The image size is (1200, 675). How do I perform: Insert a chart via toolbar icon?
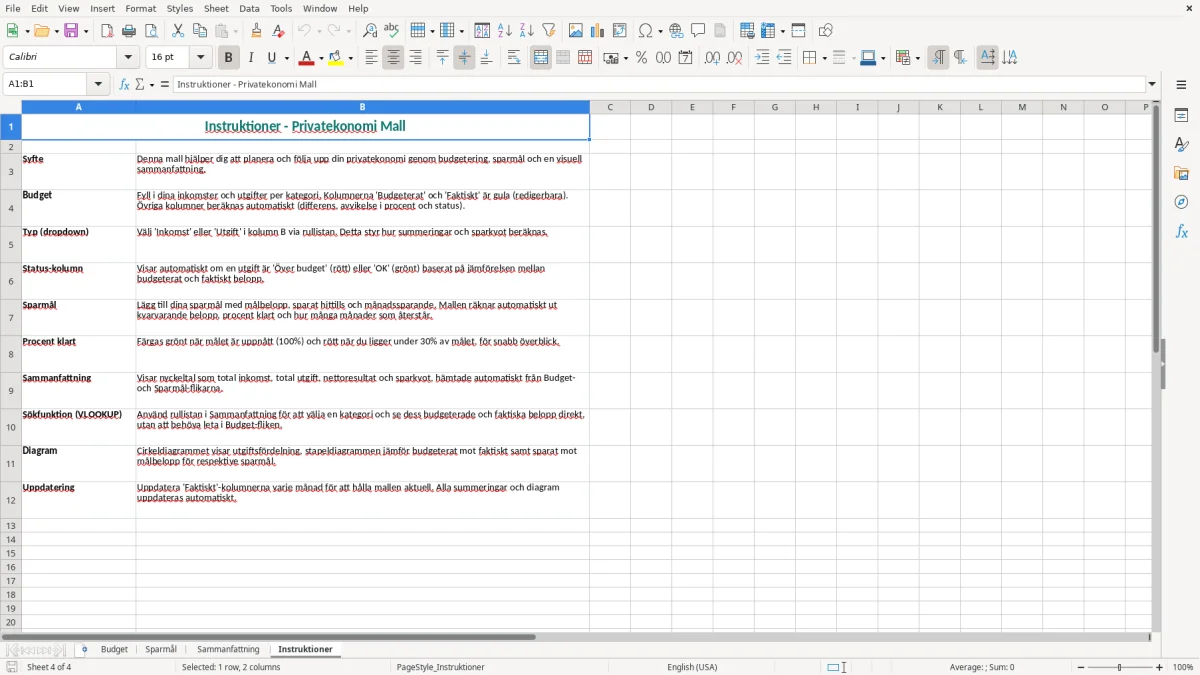point(598,31)
